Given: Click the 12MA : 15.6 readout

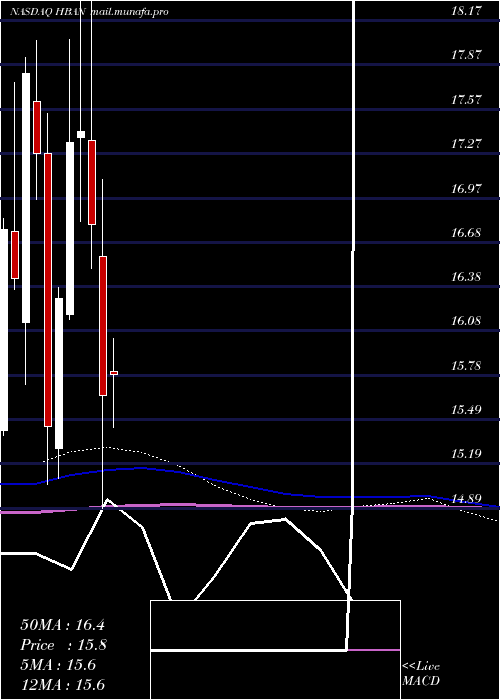Looking at the screenshot, I should tap(62, 684).
